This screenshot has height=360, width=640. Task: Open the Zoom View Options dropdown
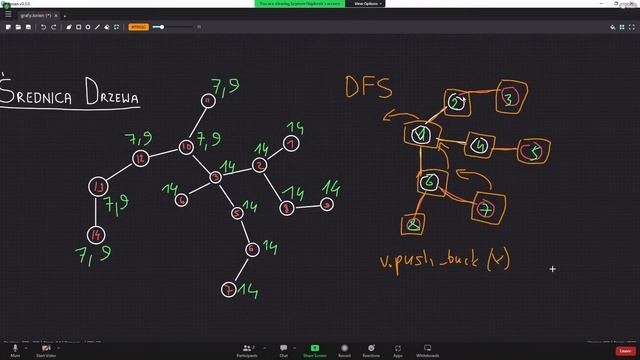(367, 4)
